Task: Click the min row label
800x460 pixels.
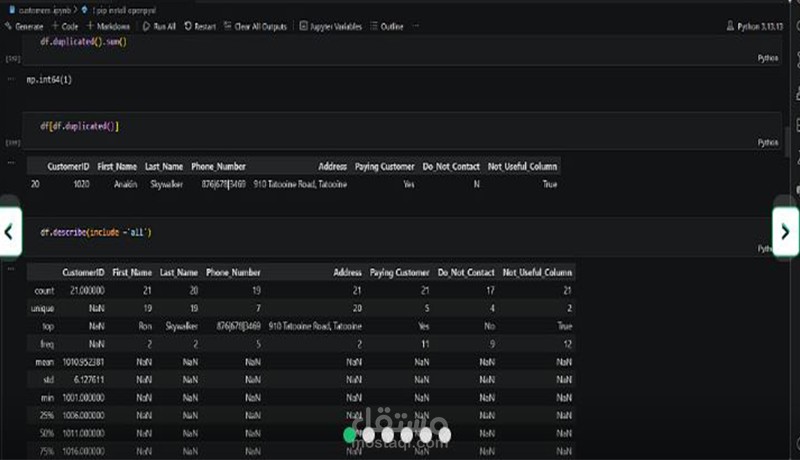Action: (x=47, y=398)
